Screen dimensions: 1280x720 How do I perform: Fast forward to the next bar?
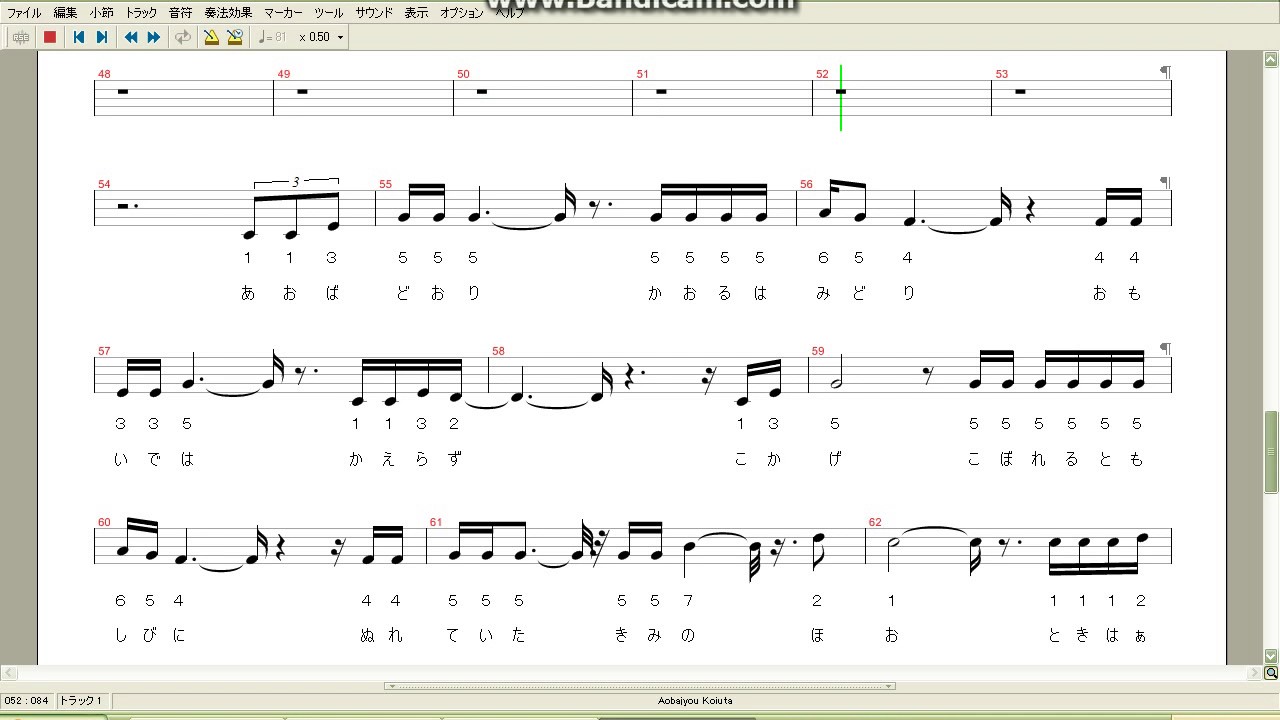click(x=154, y=37)
